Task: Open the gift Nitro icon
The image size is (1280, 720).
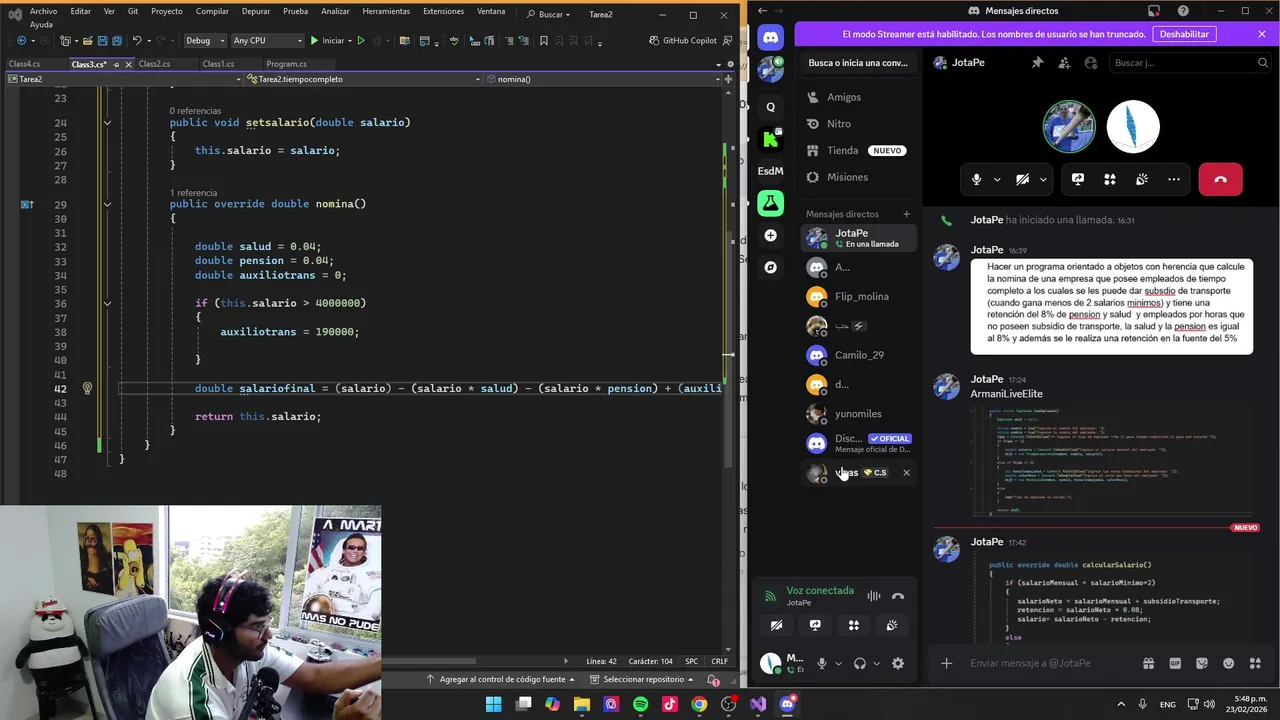Action: point(1149,663)
